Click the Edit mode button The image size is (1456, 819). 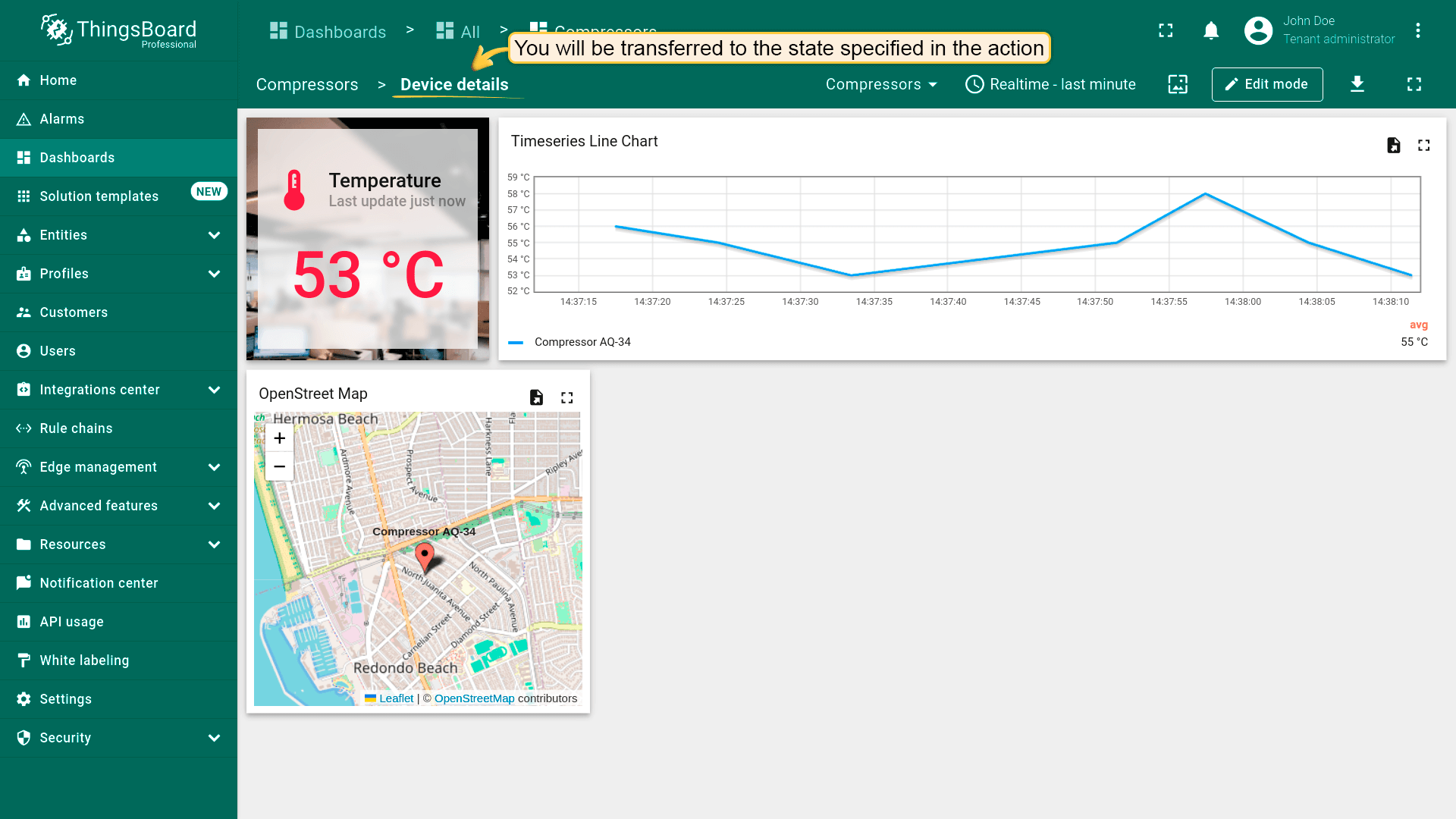click(x=1266, y=84)
